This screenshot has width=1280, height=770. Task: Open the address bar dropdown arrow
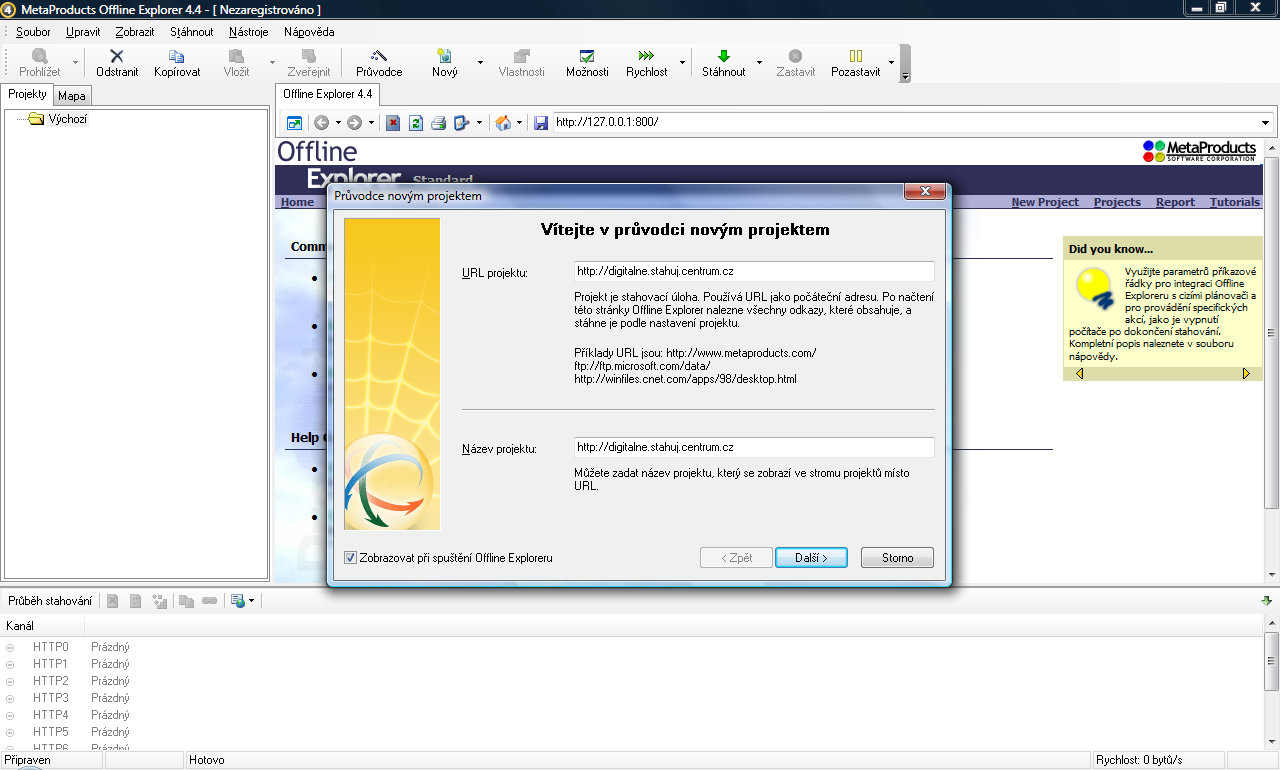pyautogui.click(x=1266, y=123)
